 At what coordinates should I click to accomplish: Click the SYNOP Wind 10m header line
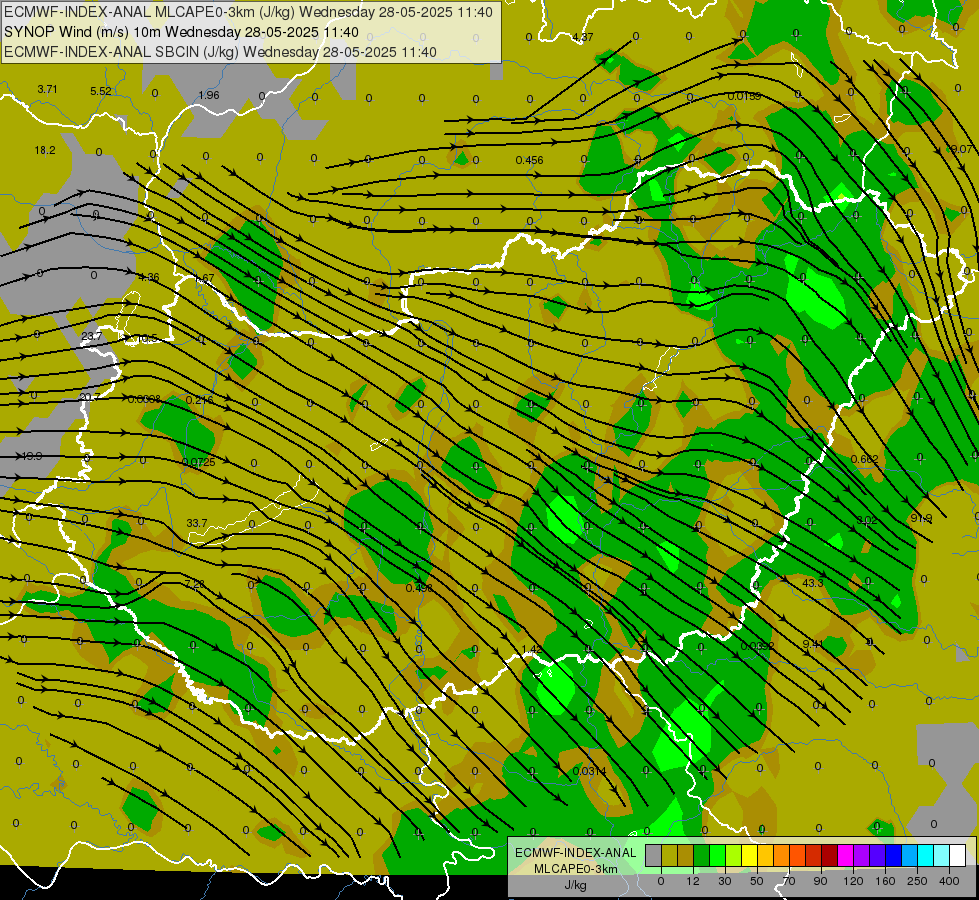[x=182, y=32]
